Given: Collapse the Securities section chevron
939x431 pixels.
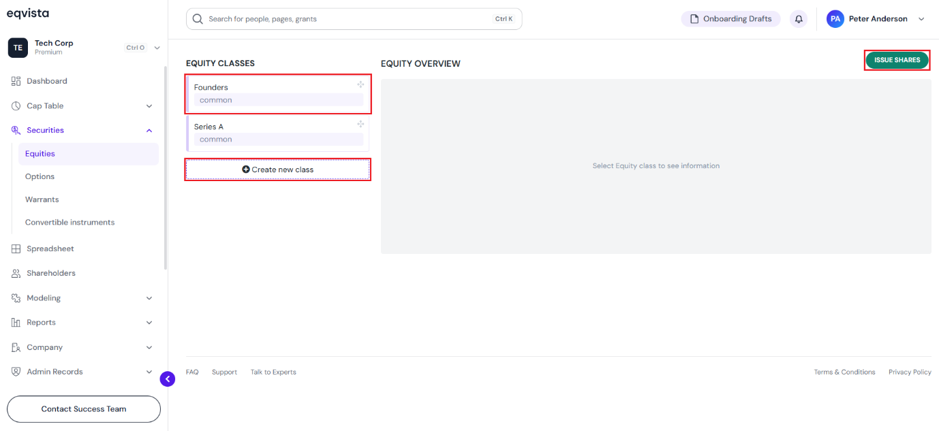Looking at the screenshot, I should [149, 130].
